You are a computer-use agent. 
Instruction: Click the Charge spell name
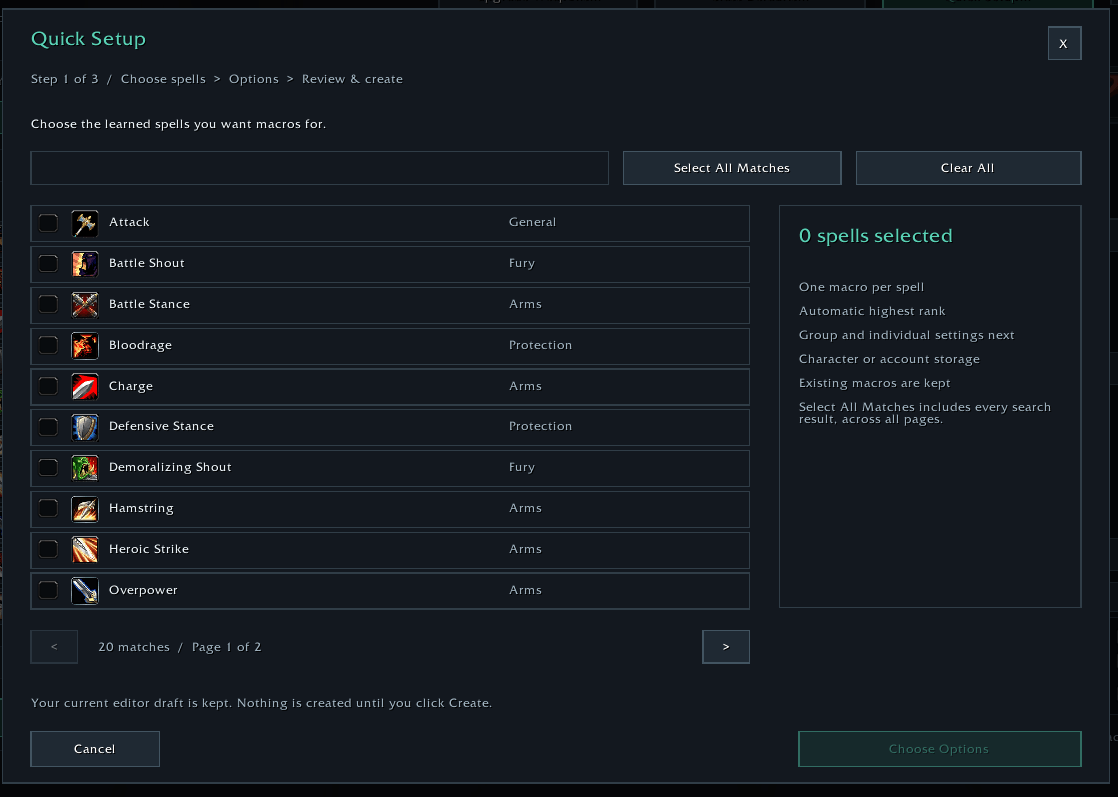point(131,386)
